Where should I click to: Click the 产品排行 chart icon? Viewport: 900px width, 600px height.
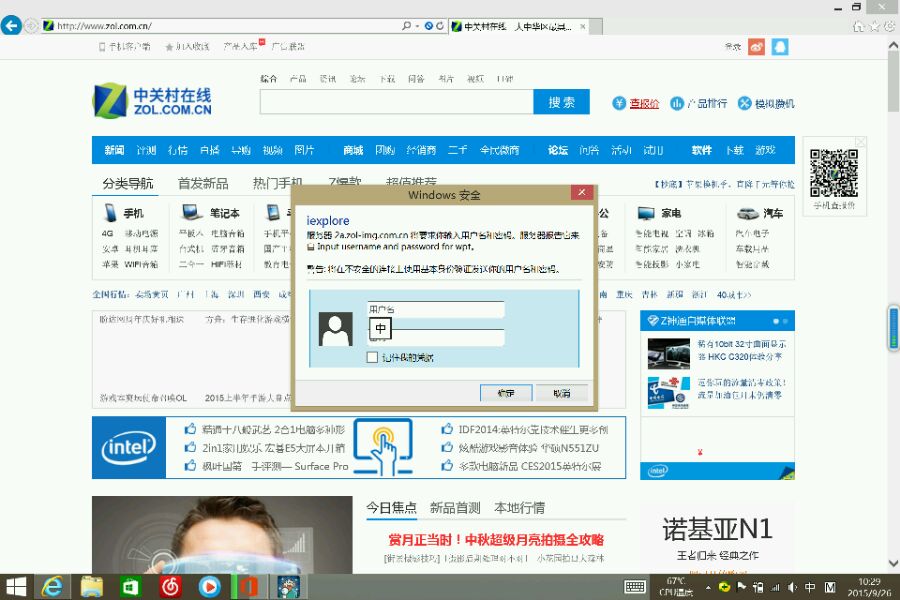(677, 103)
